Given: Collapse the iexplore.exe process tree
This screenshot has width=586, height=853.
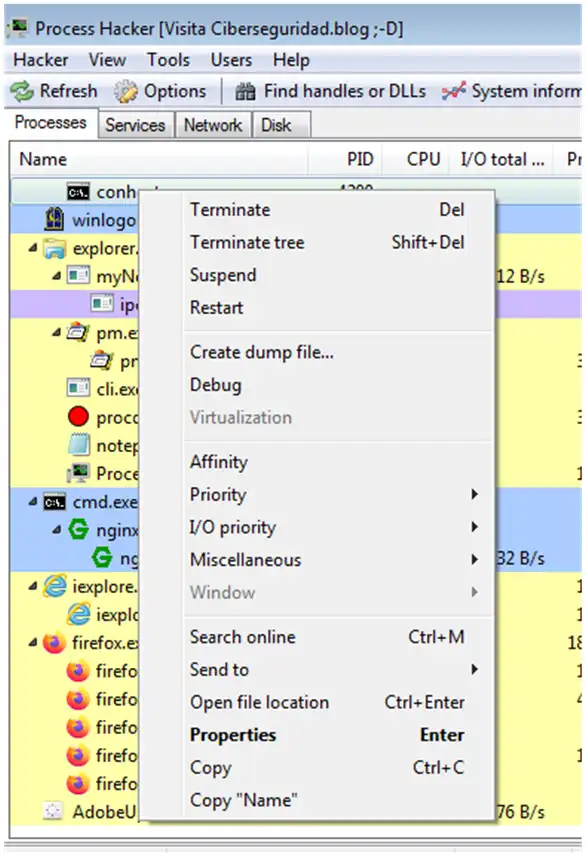Looking at the screenshot, I should coord(33,586).
